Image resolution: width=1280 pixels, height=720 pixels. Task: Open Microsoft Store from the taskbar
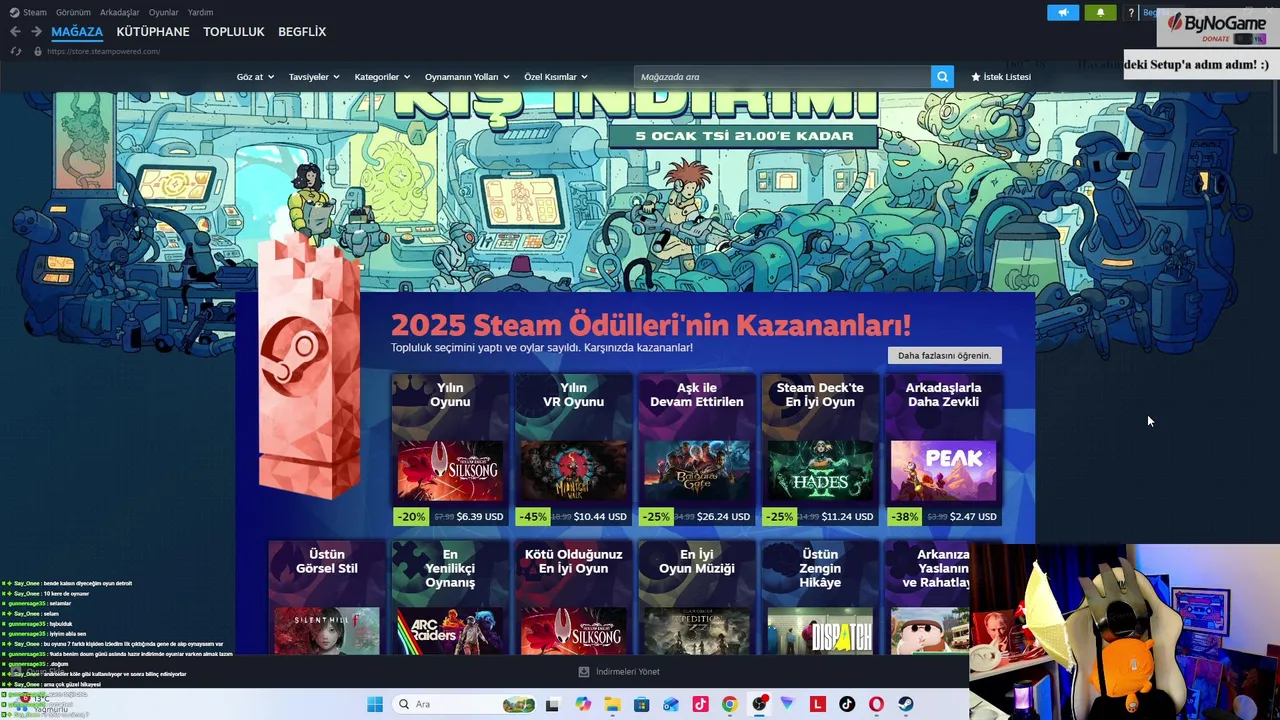click(642, 704)
